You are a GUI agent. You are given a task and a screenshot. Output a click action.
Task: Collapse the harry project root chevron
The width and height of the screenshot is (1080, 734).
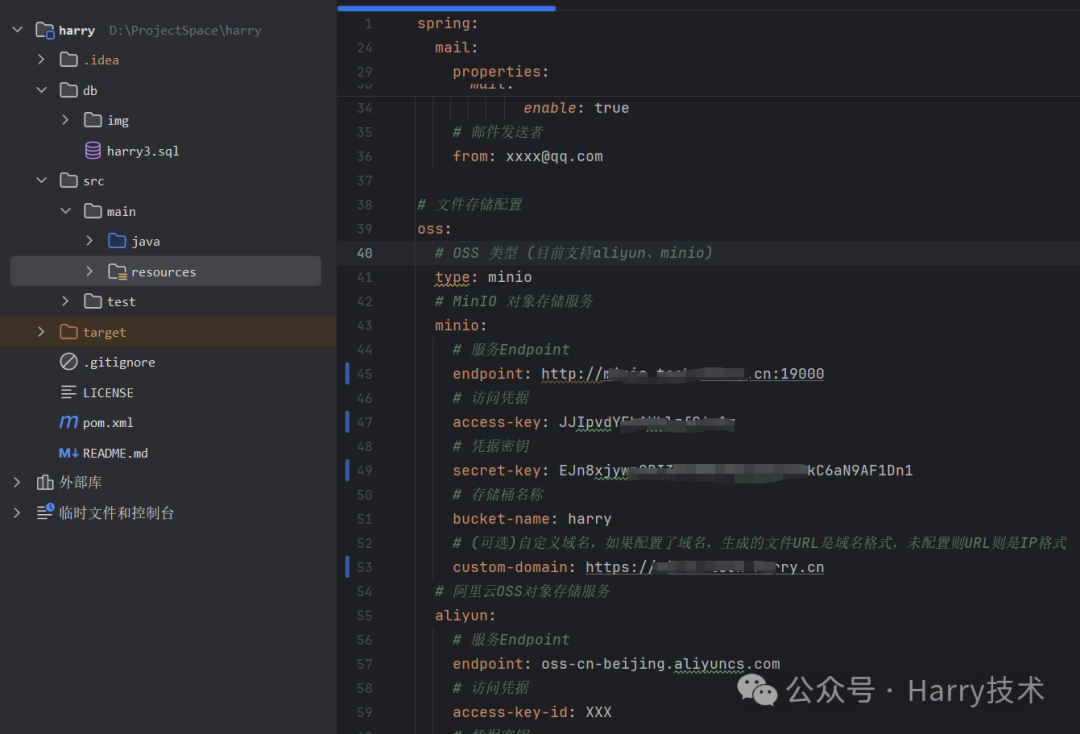(17, 30)
